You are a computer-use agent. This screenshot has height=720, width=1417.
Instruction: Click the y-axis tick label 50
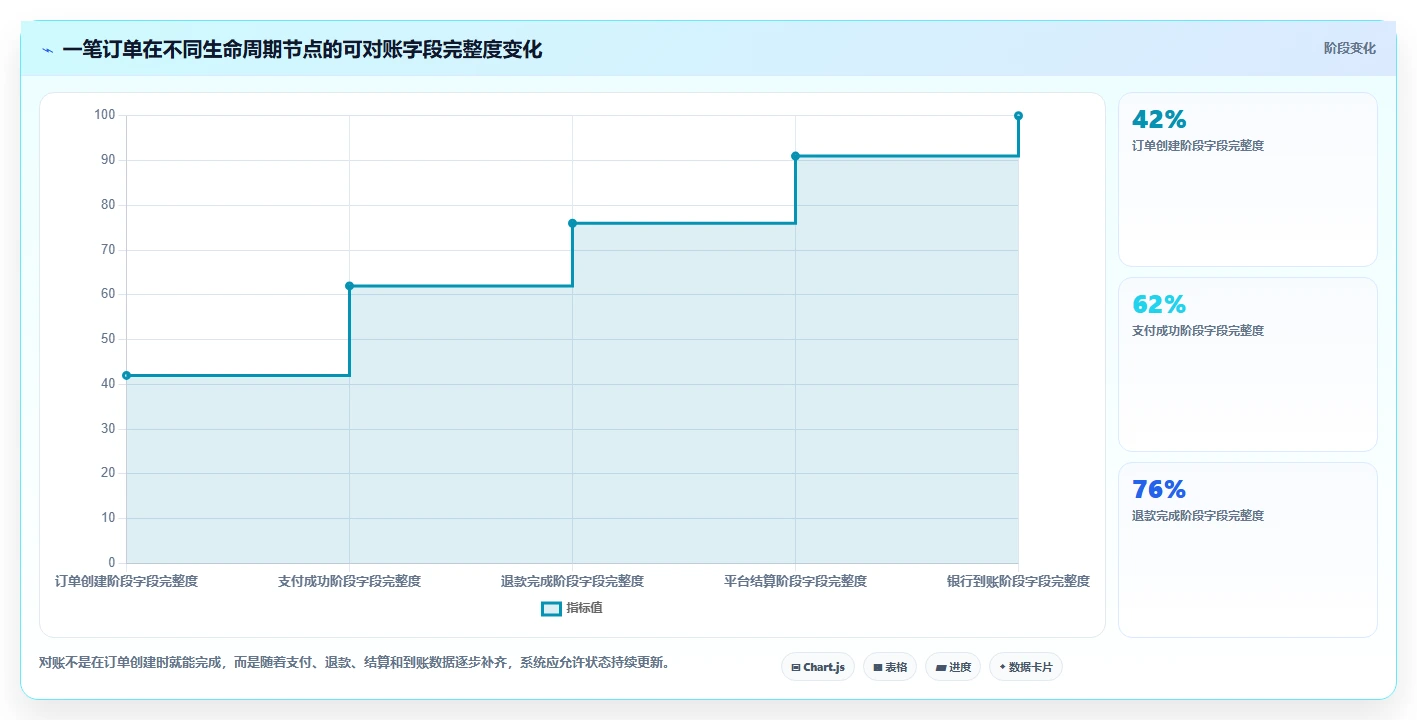[x=108, y=339]
